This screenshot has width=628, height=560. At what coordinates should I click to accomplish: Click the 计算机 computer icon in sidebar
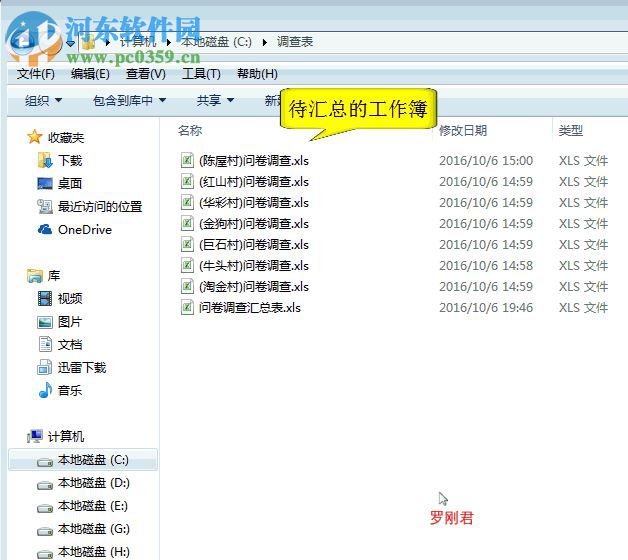click(35, 436)
